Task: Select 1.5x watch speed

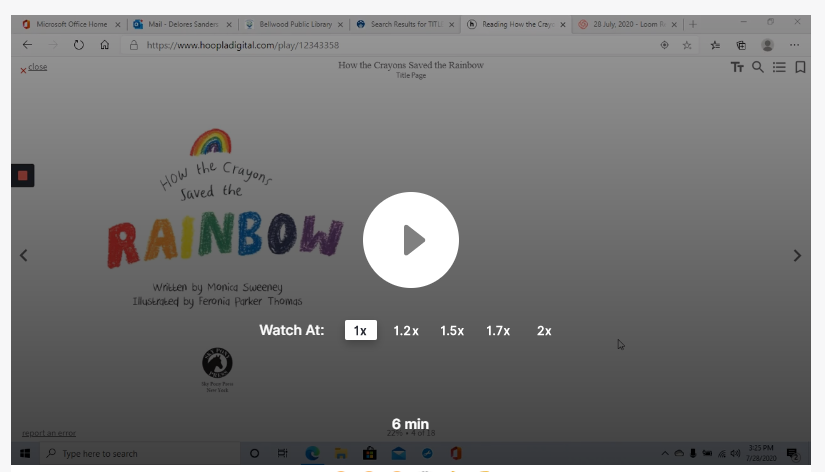Action: tap(452, 330)
